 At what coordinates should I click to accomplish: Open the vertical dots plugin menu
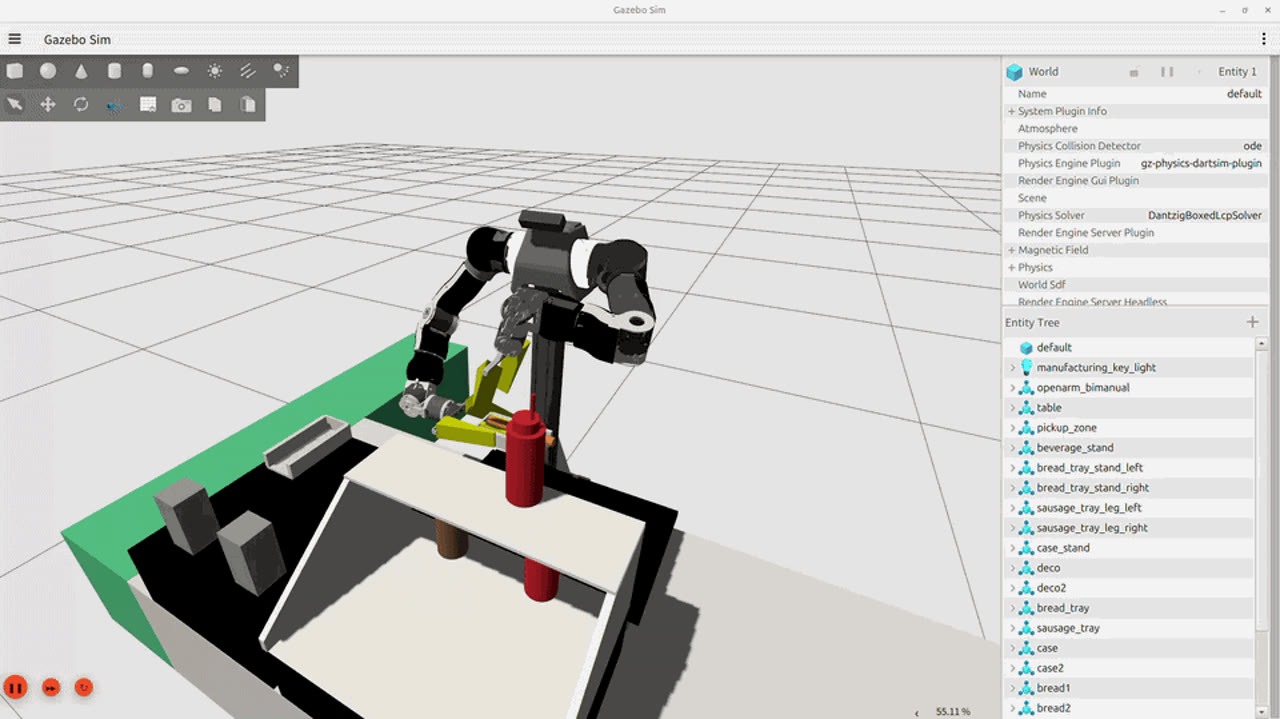pos(1264,39)
